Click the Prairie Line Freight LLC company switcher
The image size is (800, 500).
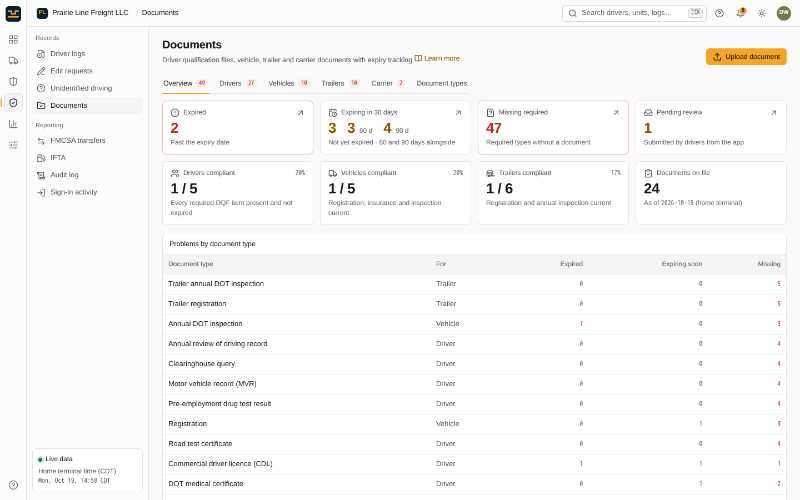coord(83,13)
